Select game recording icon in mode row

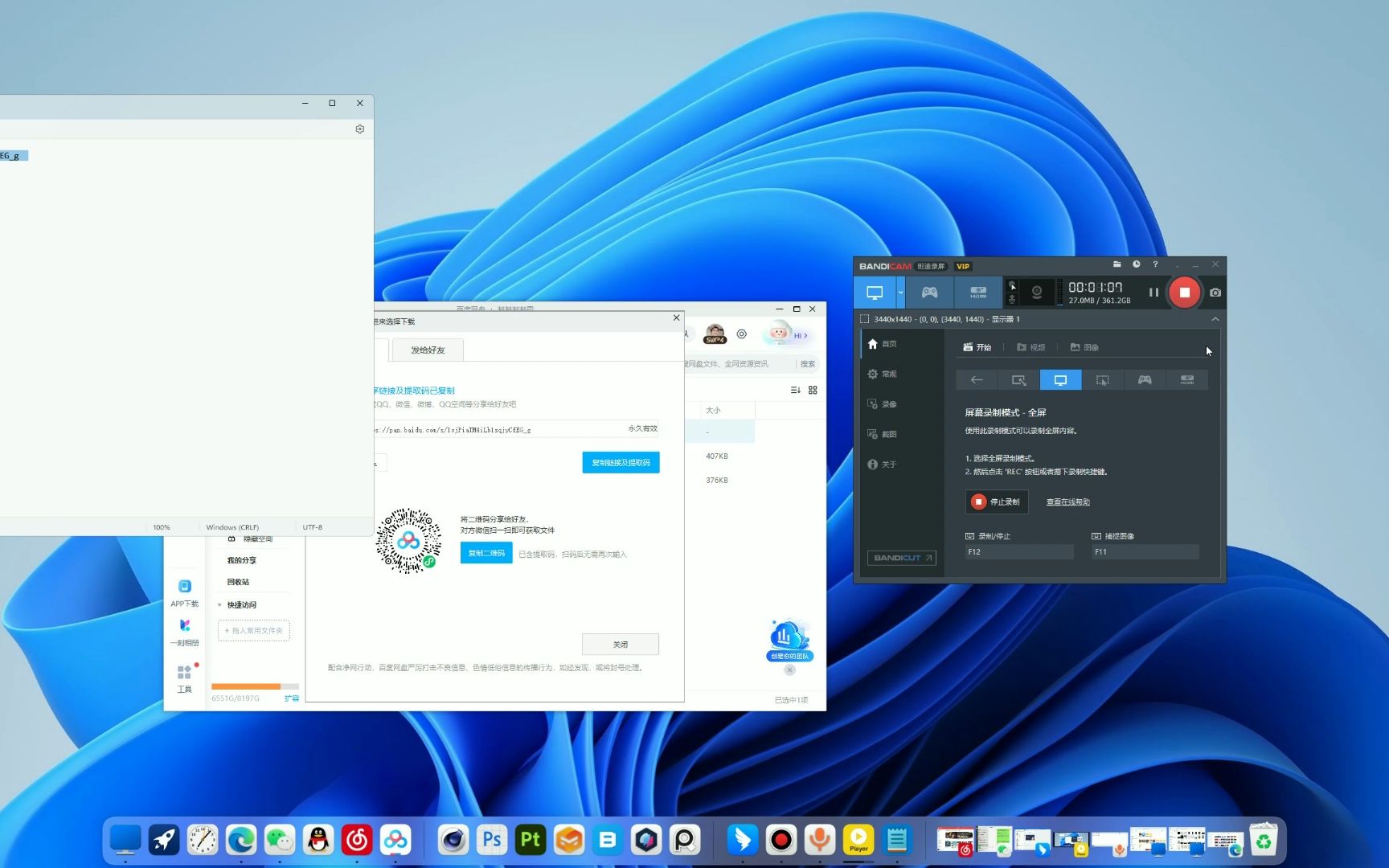[x=1145, y=380]
